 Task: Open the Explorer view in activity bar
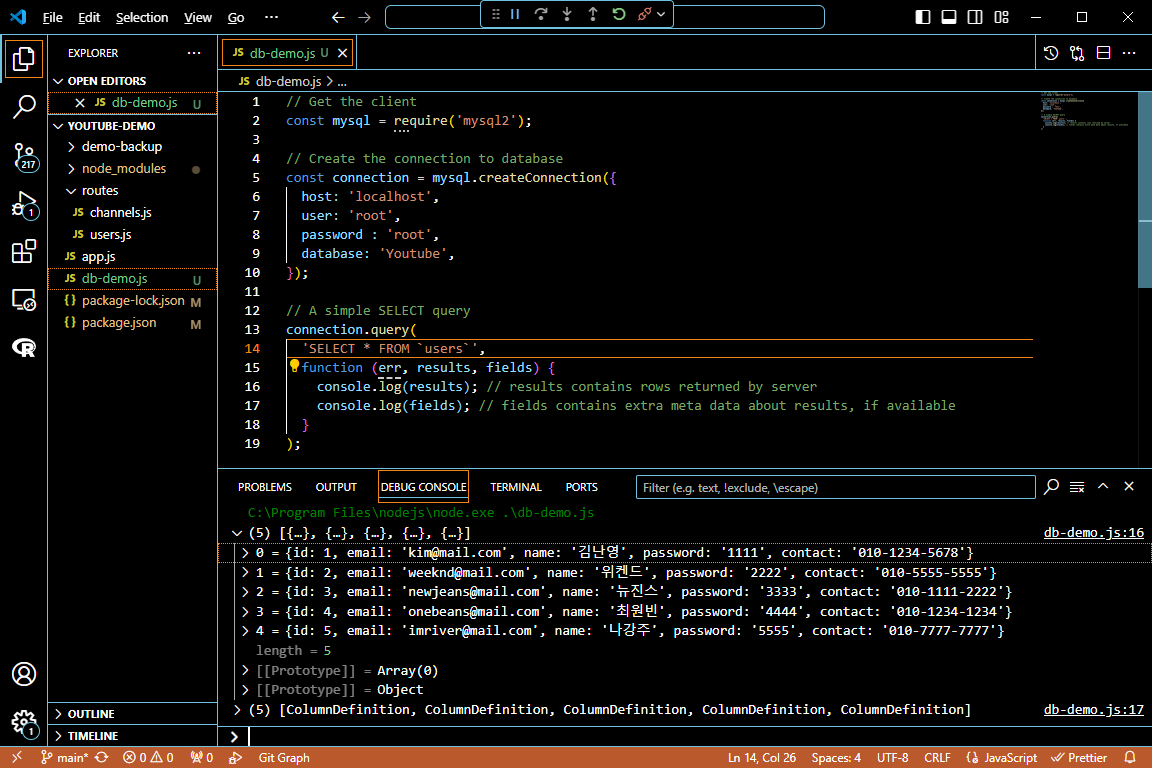coord(24,59)
